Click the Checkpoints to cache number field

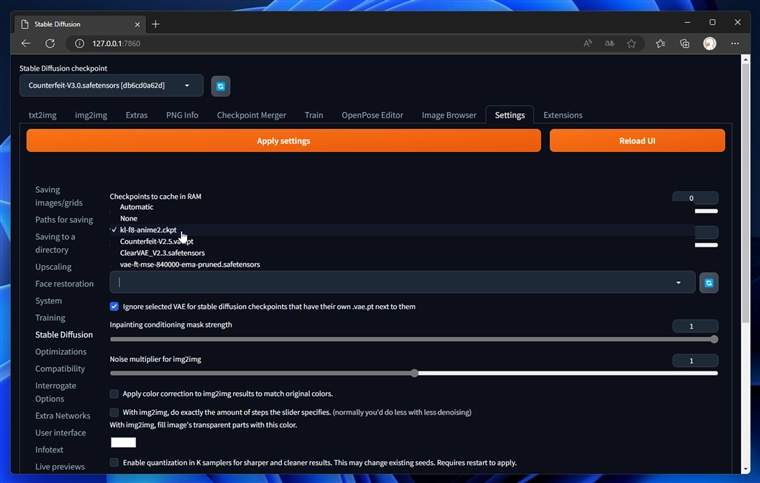(x=695, y=198)
